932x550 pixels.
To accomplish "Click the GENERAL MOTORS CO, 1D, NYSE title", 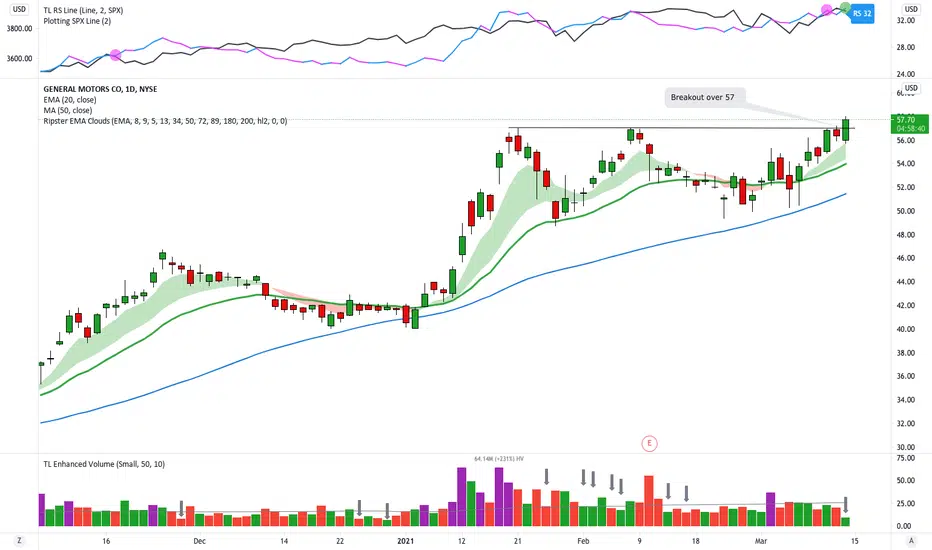I will point(100,89).
